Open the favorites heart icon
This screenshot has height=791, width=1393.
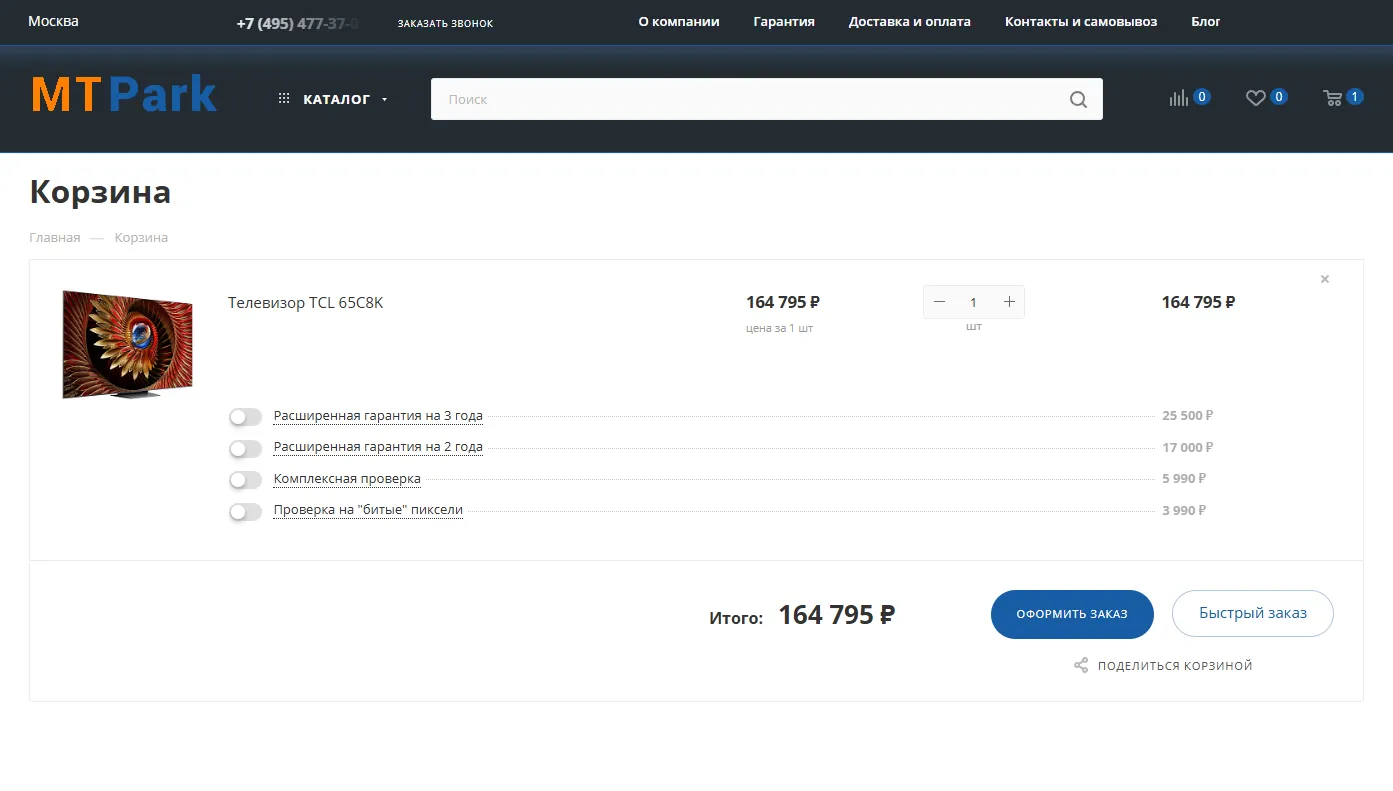(x=1255, y=98)
